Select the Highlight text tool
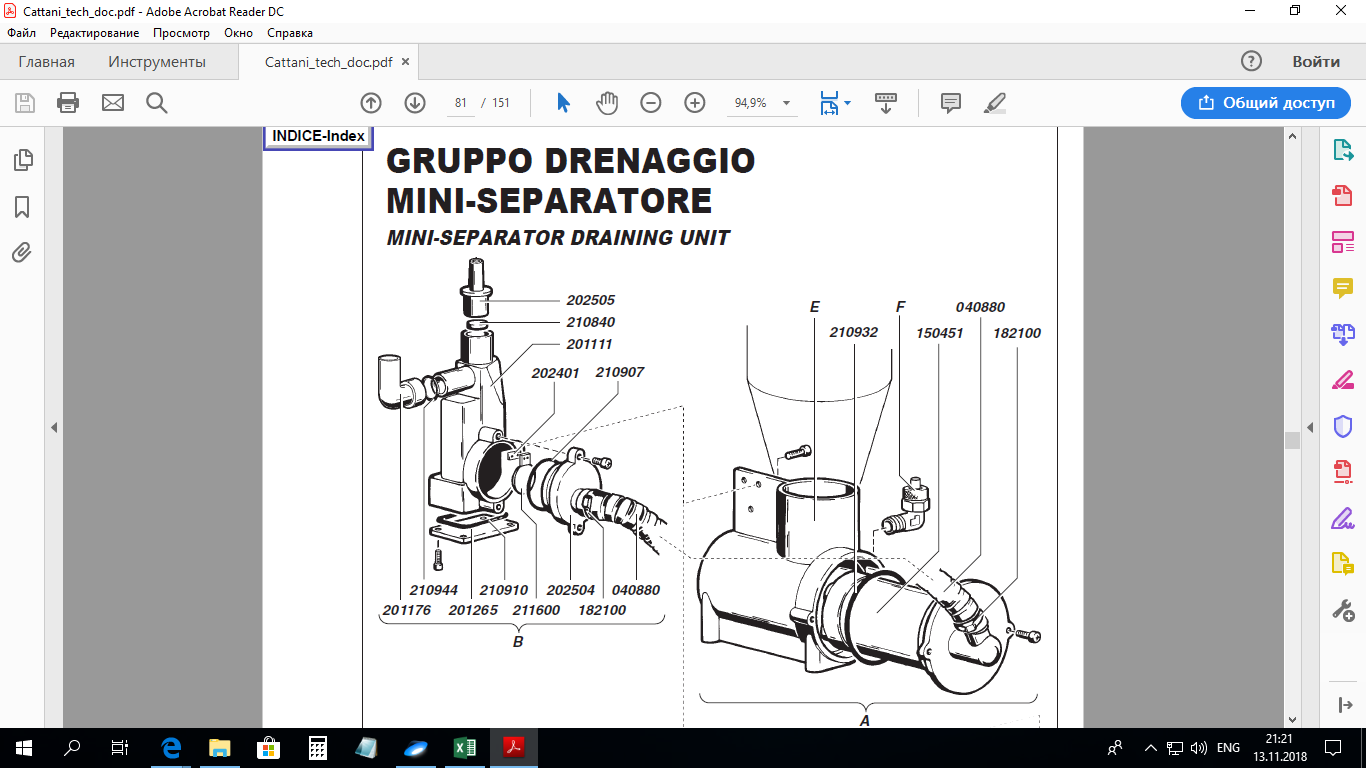This screenshot has height=768, width=1366. pos(995,103)
